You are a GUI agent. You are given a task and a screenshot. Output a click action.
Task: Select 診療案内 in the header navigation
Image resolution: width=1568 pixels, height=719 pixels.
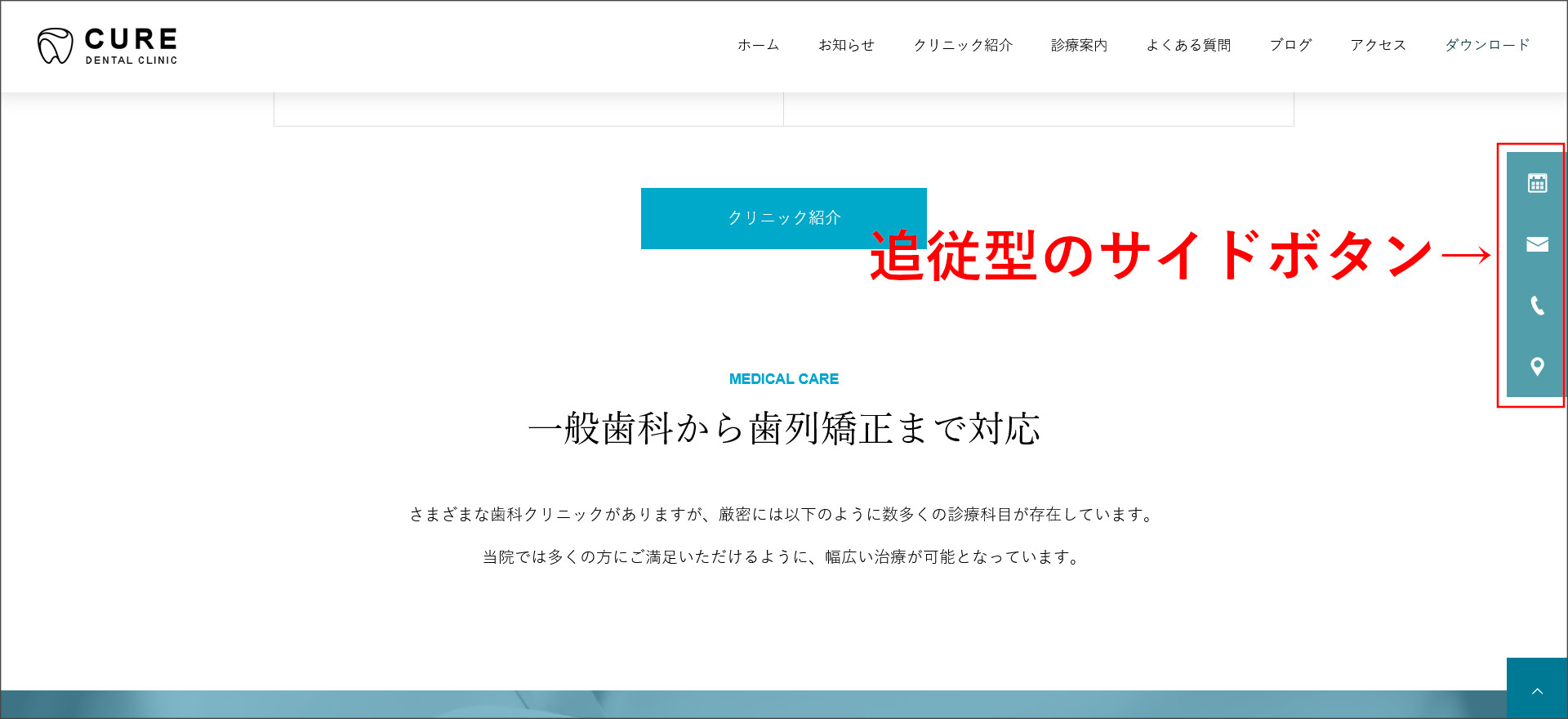tap(1079, 45)
